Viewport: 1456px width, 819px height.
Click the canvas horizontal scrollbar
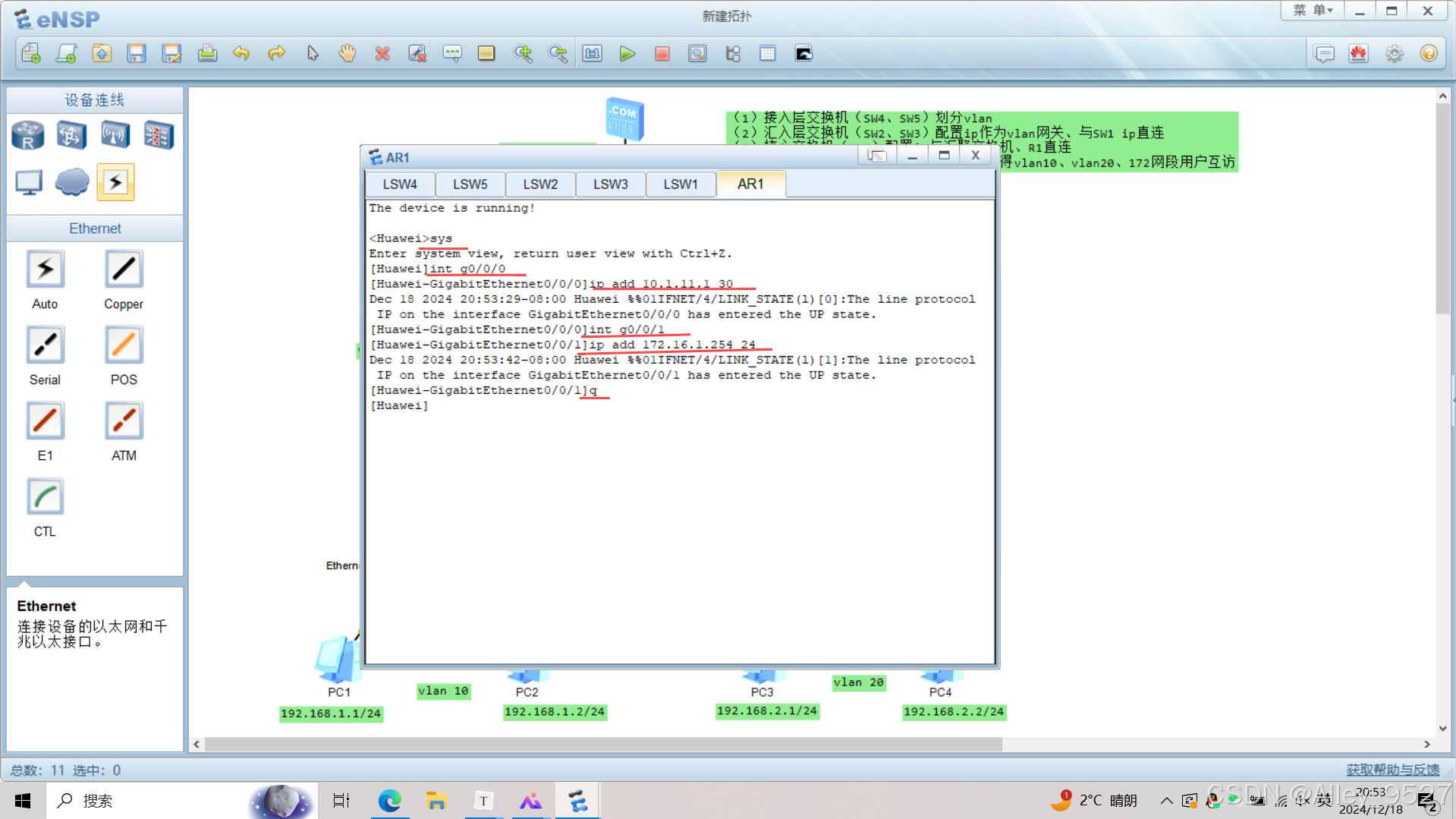coord(603,745)
